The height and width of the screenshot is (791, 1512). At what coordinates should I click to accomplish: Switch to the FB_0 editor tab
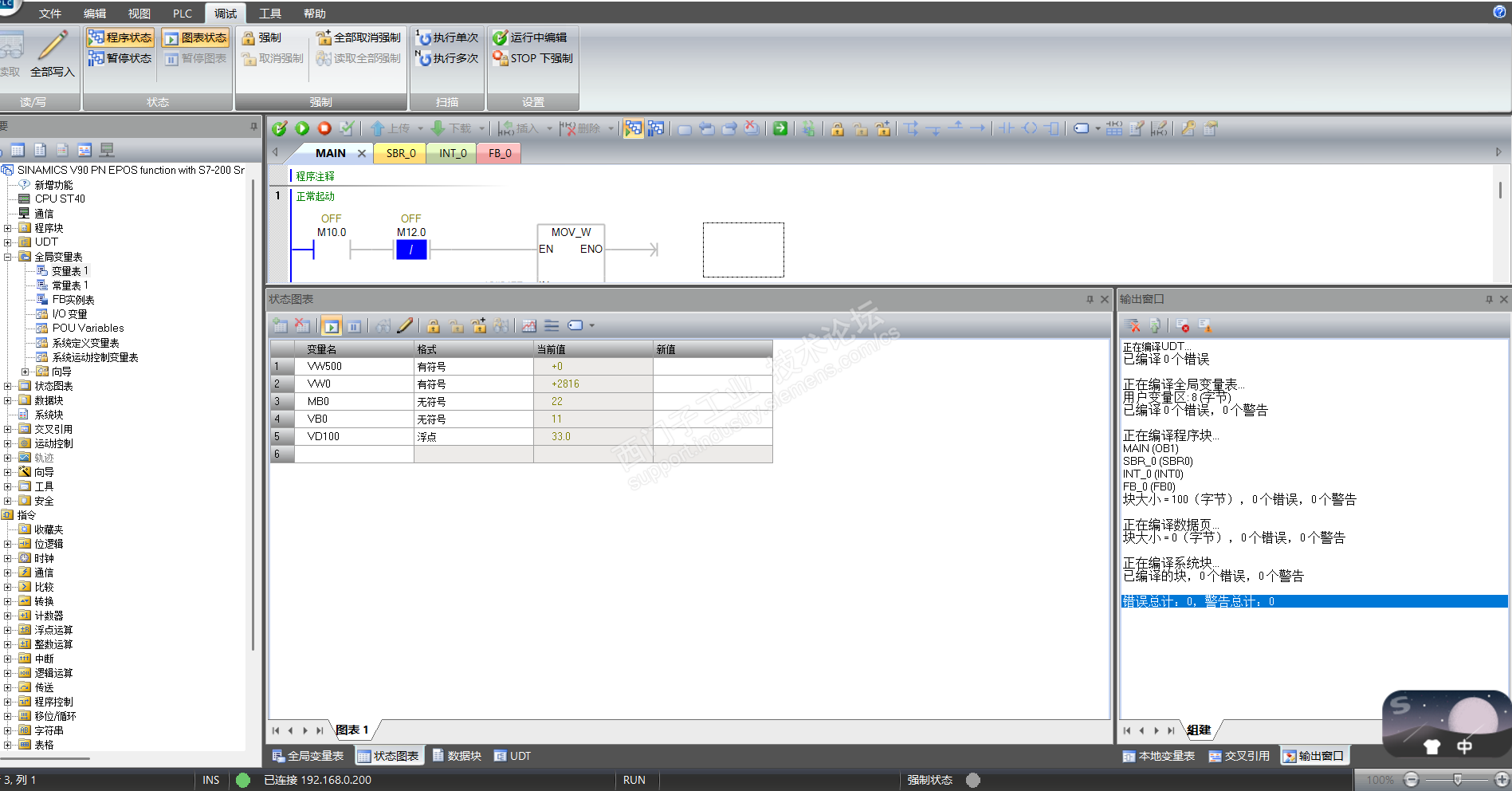[x=500, y=153]
